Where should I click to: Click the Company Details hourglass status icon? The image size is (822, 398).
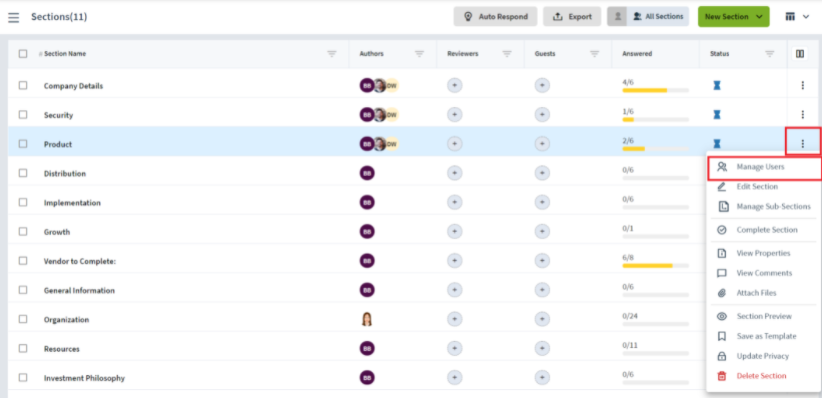pos(717,85)
